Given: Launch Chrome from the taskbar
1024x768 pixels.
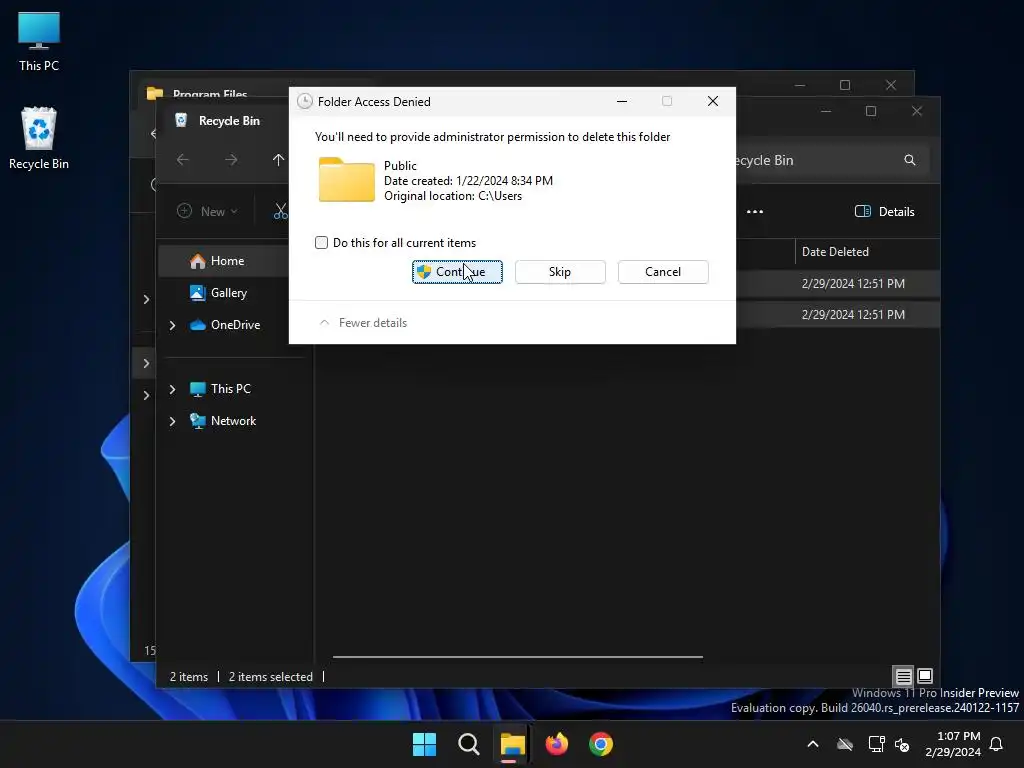Looking at the screenshot, I should [x=601, y=744].
